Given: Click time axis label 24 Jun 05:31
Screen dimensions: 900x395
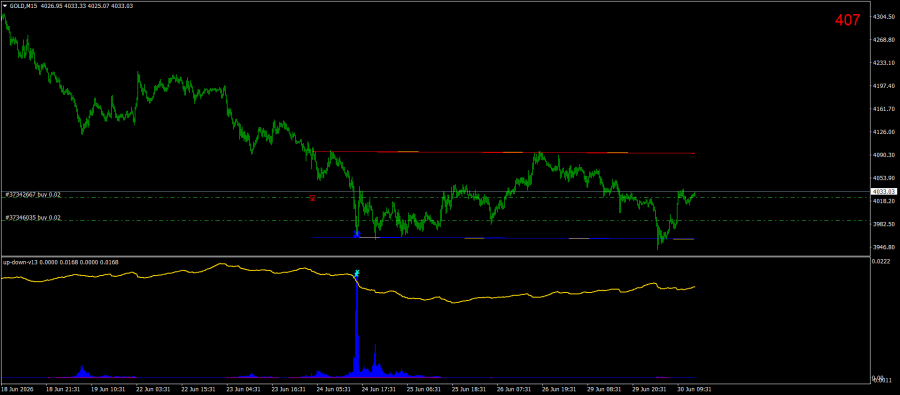Looking at the screenshot, I should (333, 389).
